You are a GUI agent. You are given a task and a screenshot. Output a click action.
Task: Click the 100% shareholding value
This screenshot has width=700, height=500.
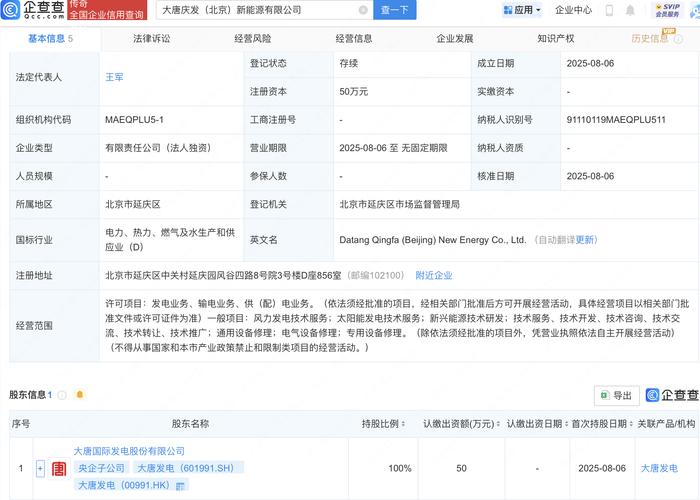[x=400, y=468]
